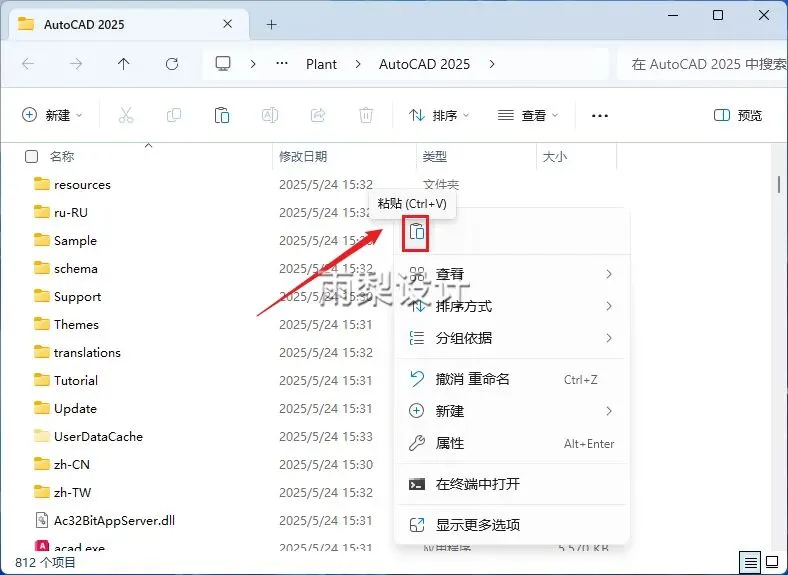Switch to details view icon in status bar
The width and height of the screenshot is (788, 575).
pos(751,562)
